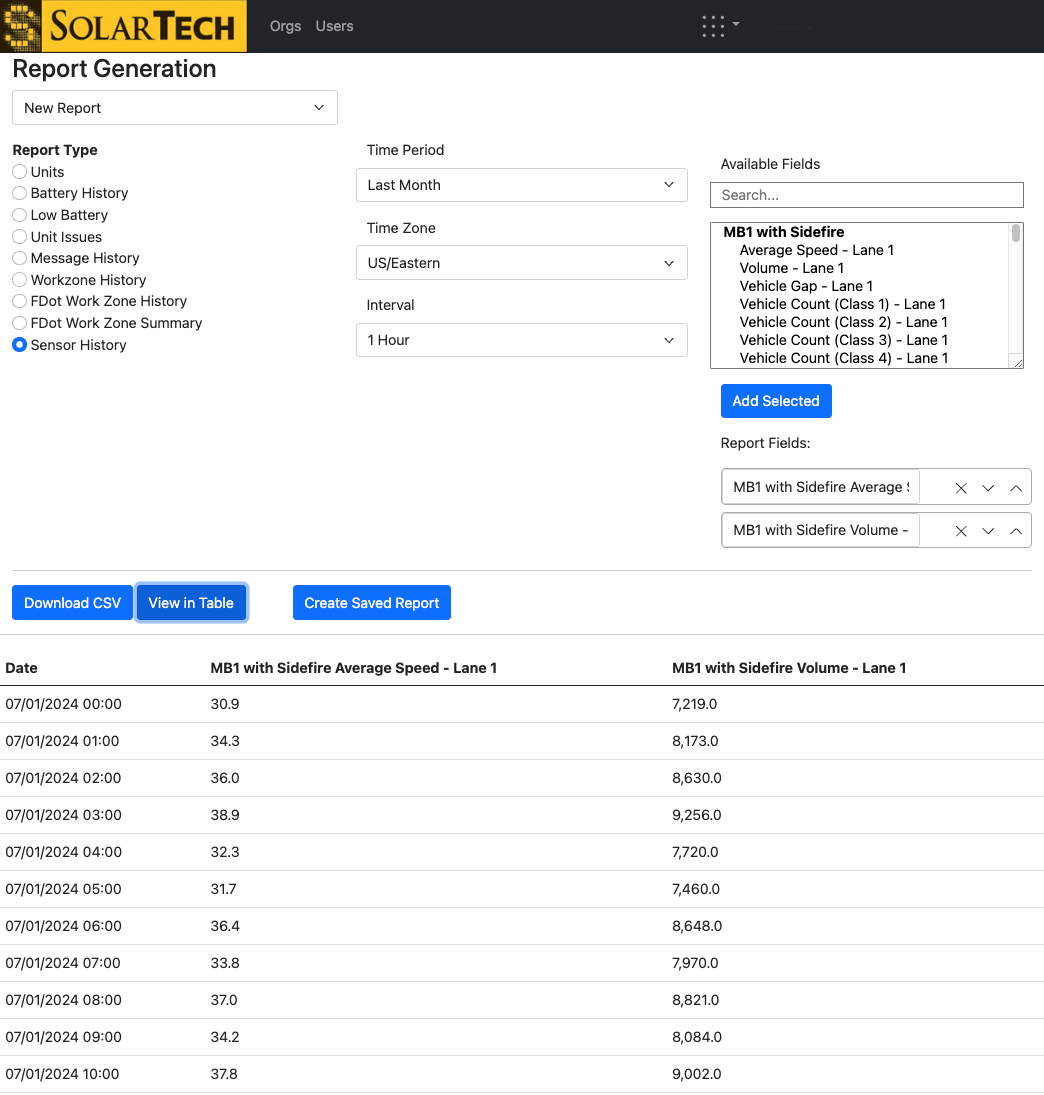This screenshot has width=1044, height=1095.
Task: Open the apps grid icon in navbar
Action: point(720,26)
